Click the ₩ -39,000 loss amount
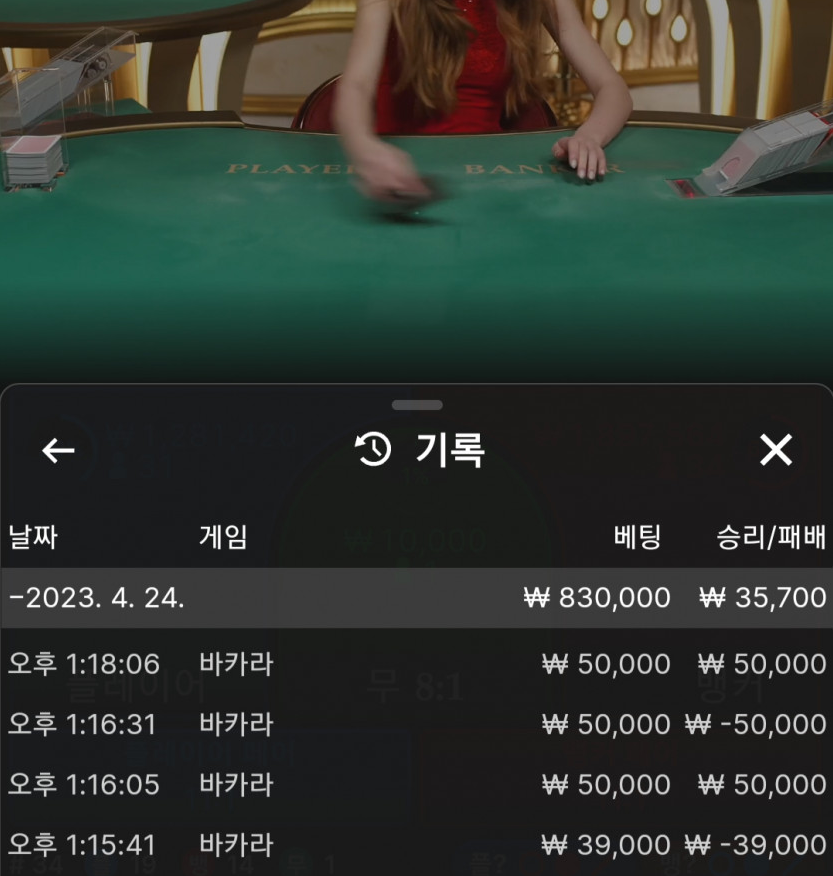This screenshot has height=876, width=833. tap(755, 845)
